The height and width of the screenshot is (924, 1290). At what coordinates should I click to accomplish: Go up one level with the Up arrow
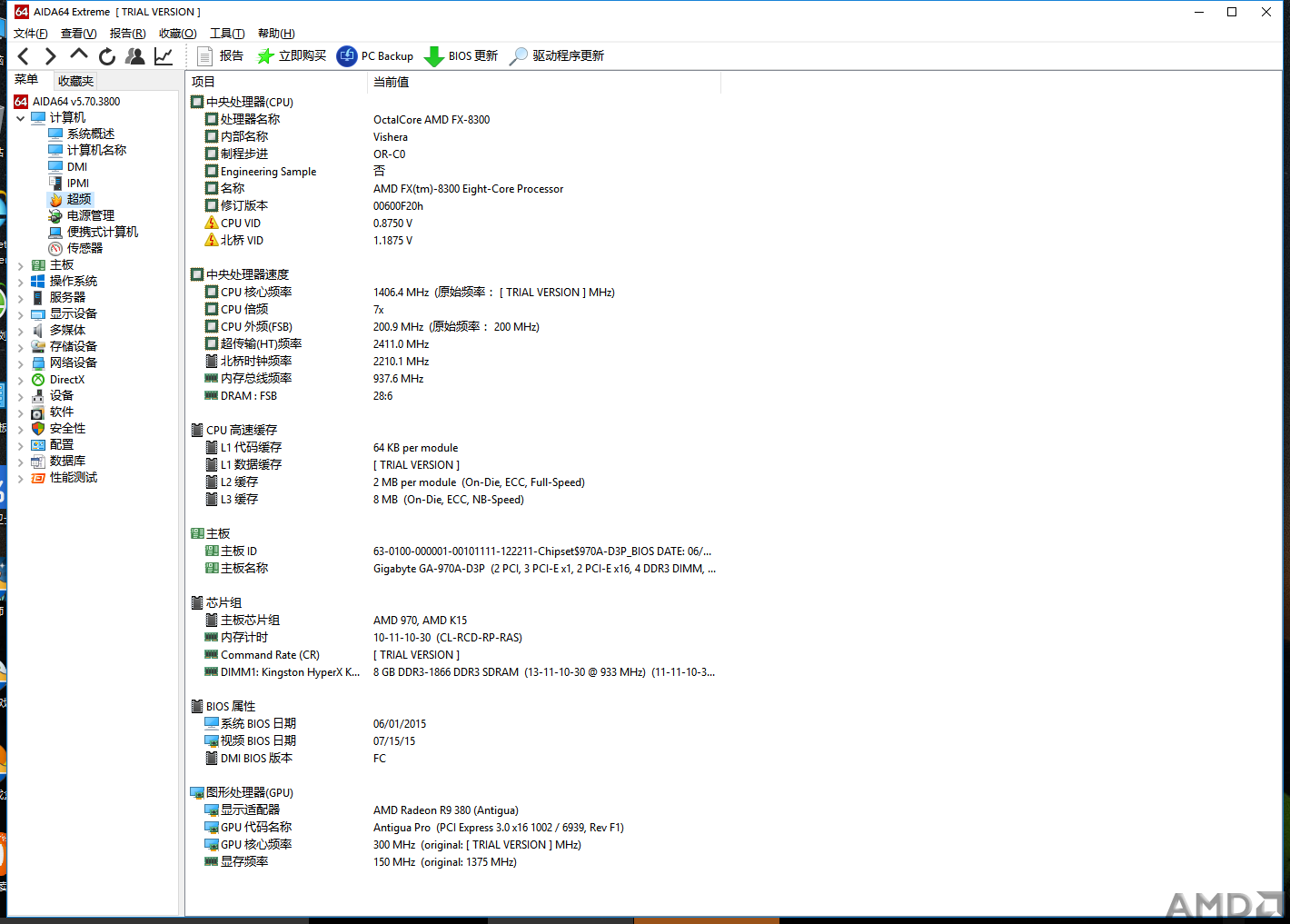coord(79,55)
